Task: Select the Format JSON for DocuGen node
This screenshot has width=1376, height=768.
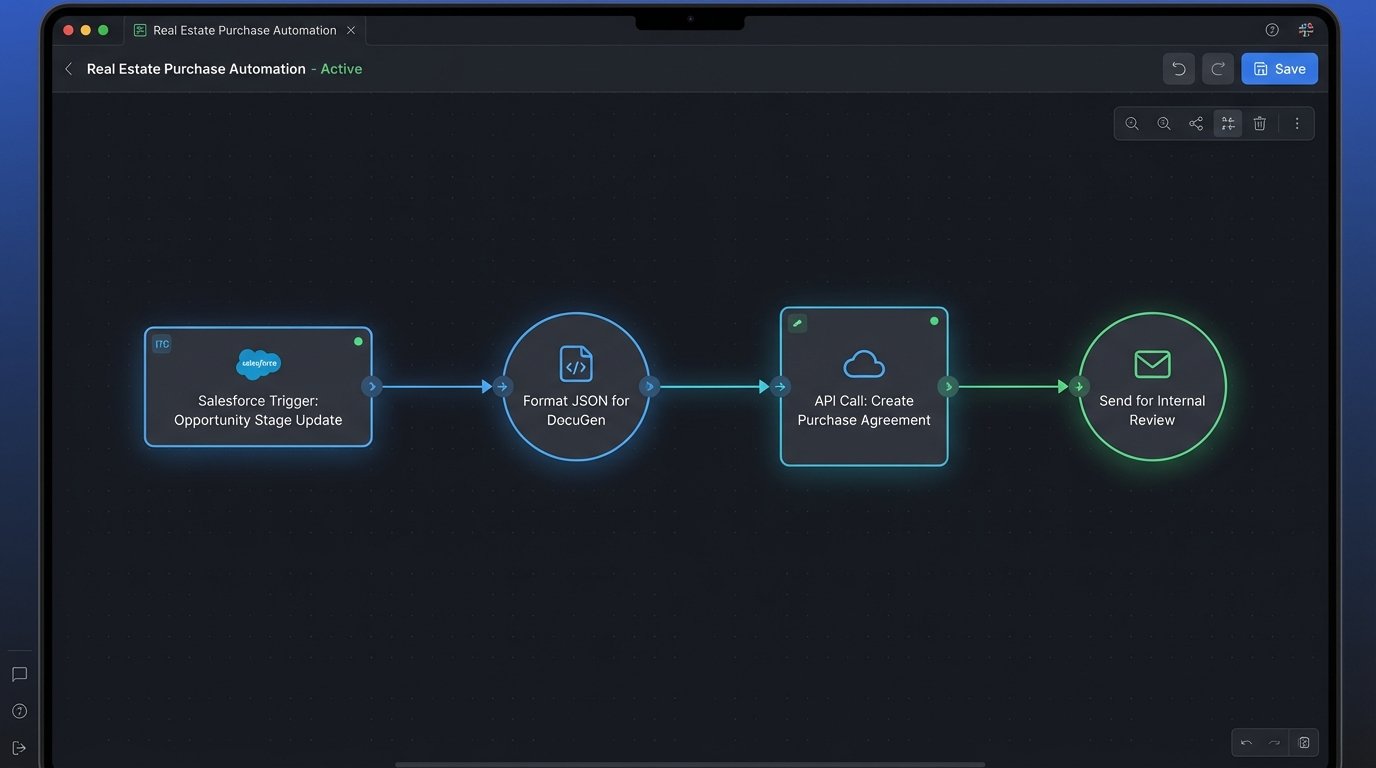Action: [x=576, y=386]
